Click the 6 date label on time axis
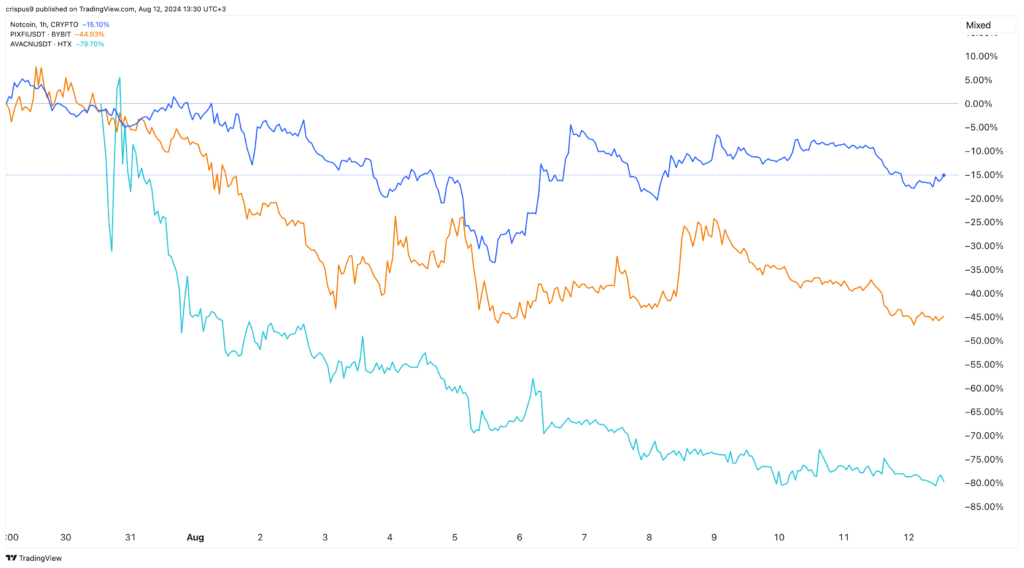This screenshot has width=1024, height=568. tap(519, 537)
